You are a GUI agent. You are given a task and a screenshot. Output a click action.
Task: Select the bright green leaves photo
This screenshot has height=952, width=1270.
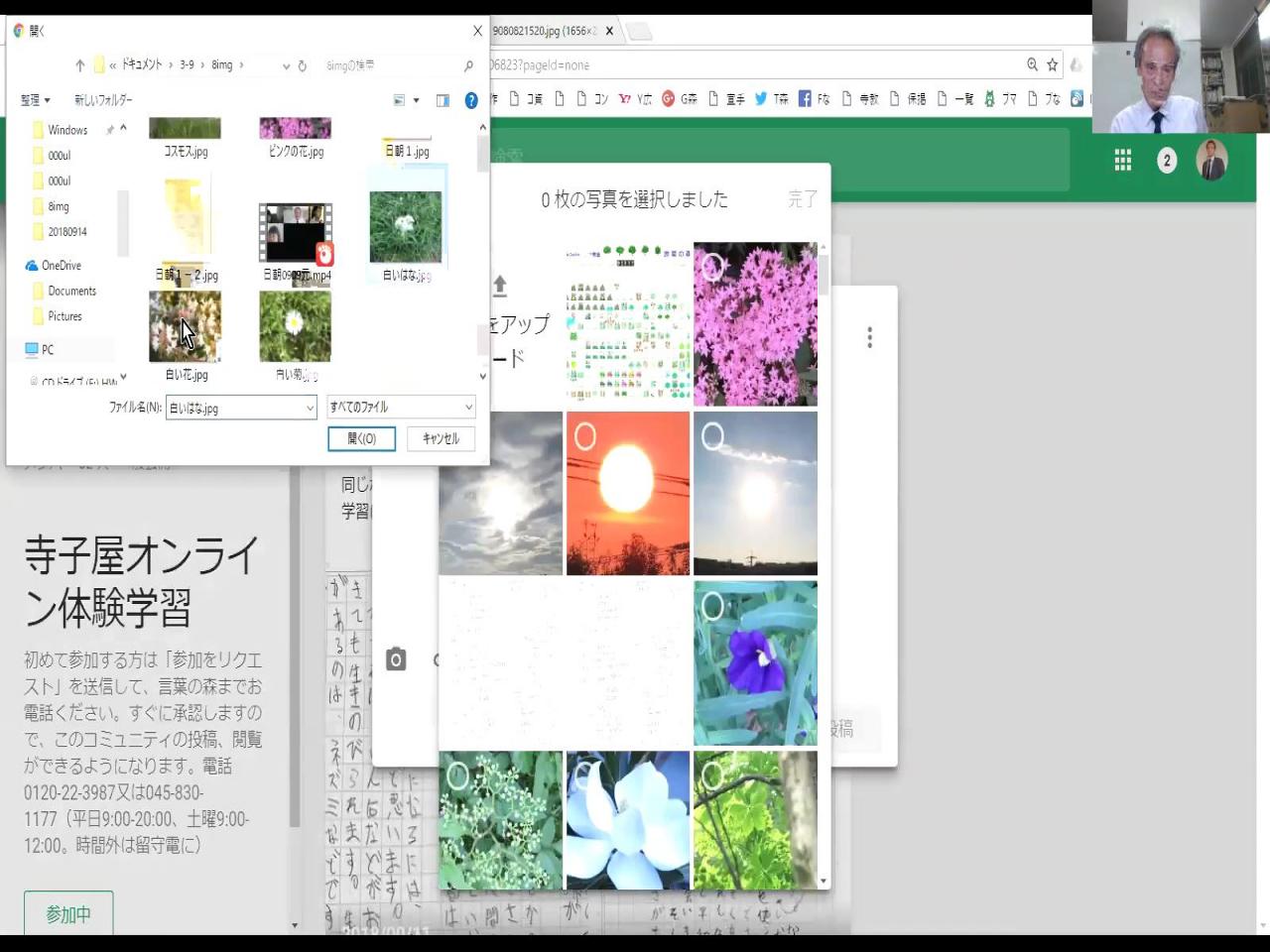click(x=755, y=820)
